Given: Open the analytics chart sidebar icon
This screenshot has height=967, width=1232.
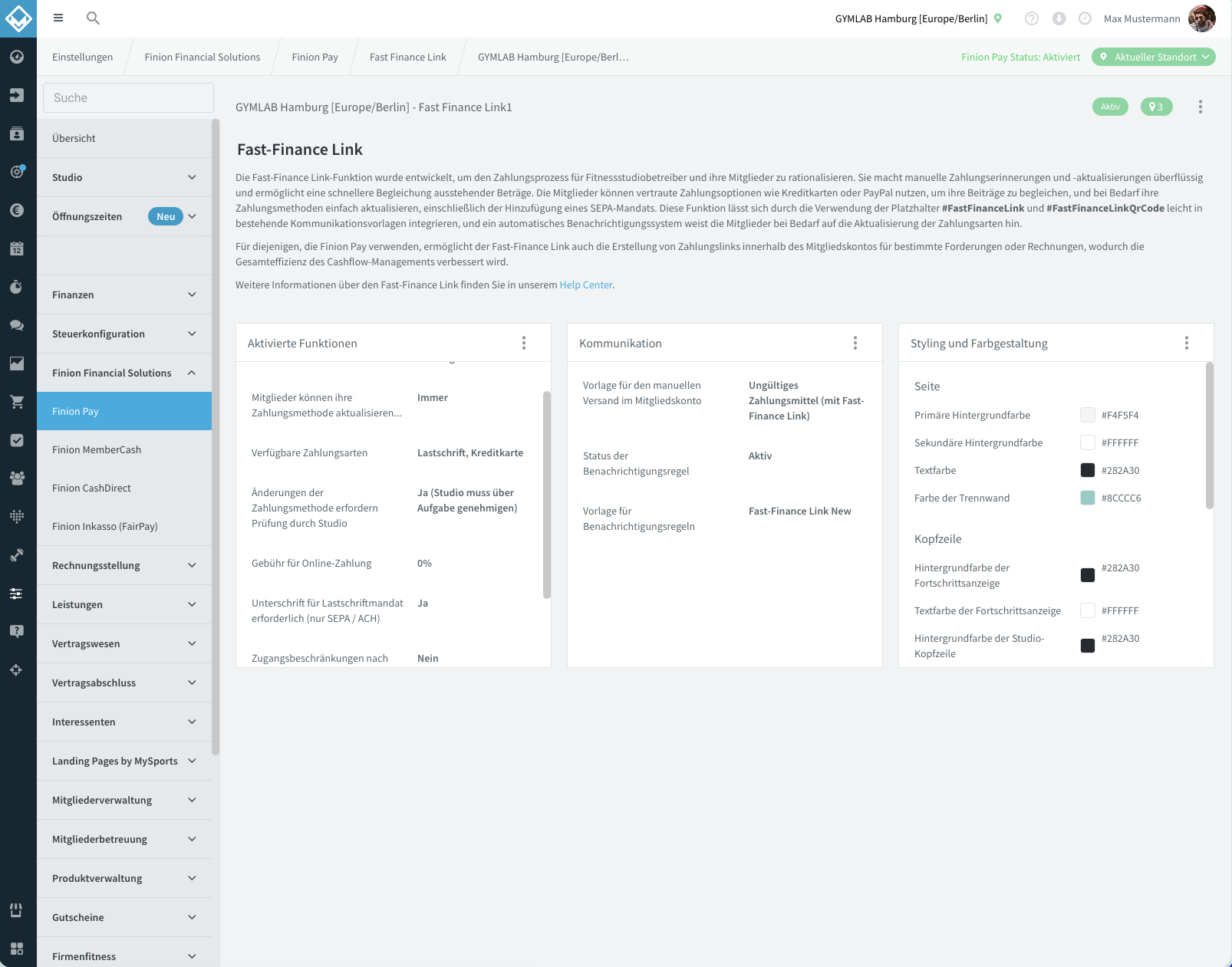Looking at the screenshot, I should coord(17,363).
